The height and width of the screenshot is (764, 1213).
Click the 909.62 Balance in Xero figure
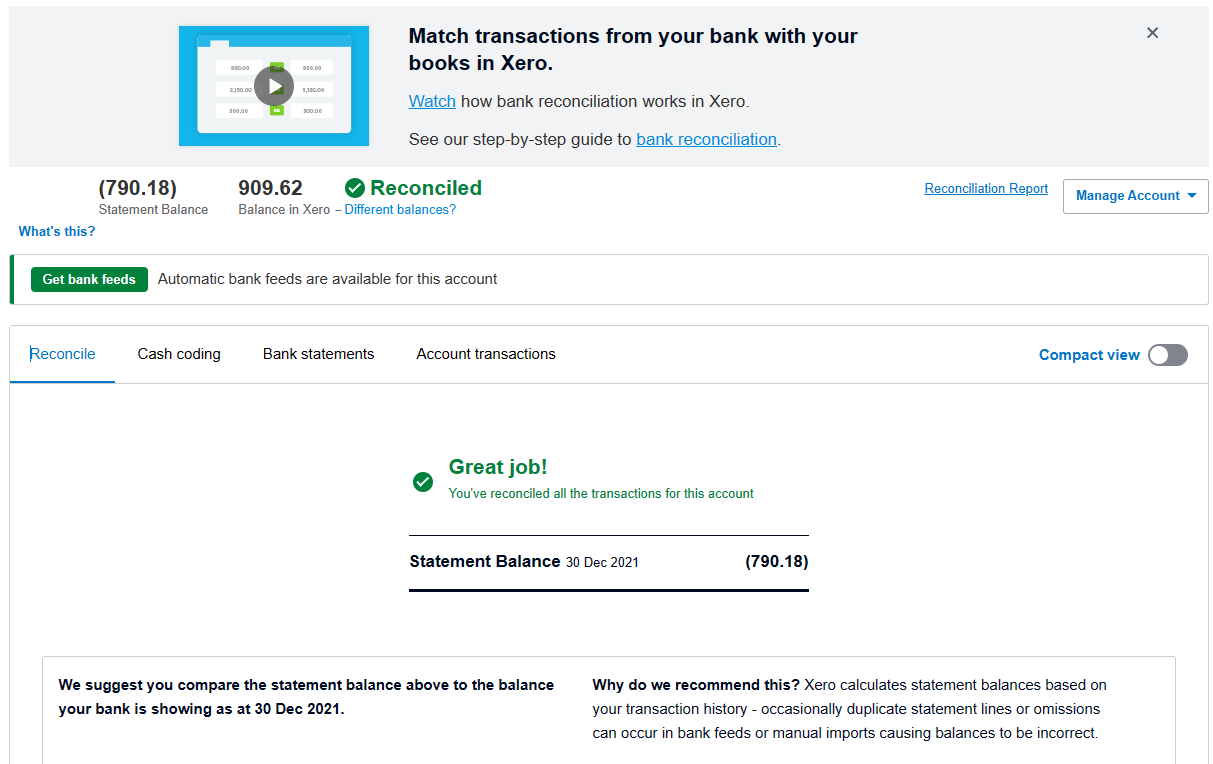click(270, 188)
